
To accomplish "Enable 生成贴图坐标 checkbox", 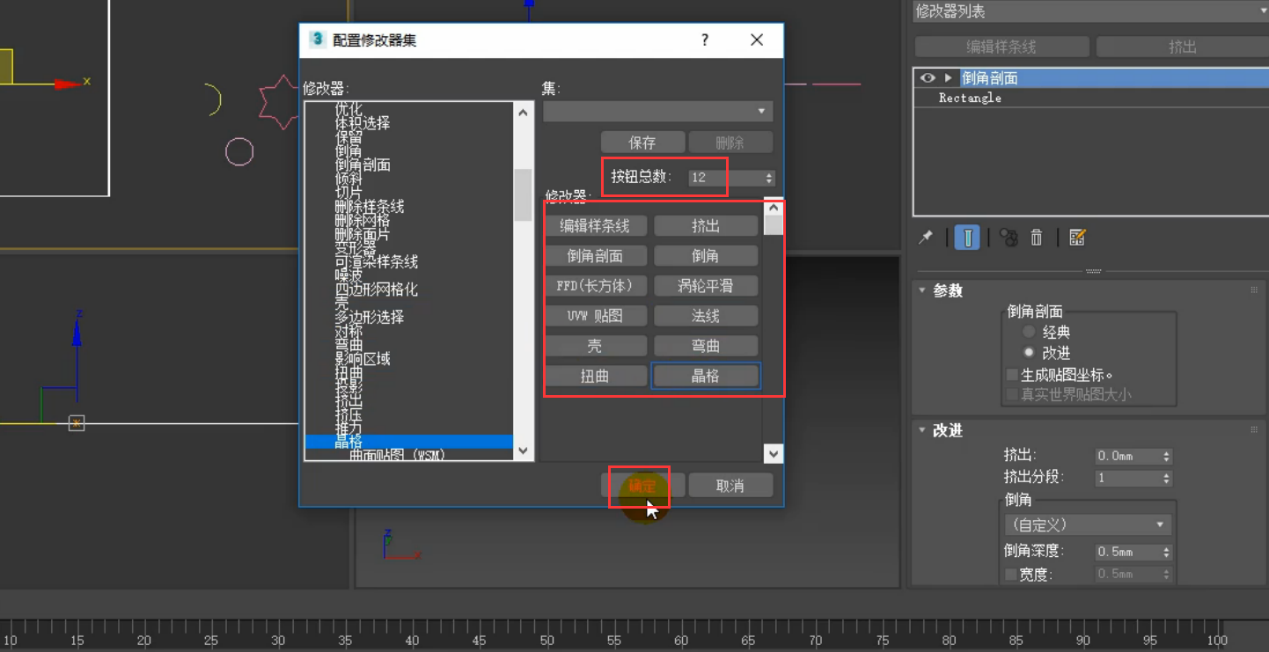I will [x=1012, y=375].
